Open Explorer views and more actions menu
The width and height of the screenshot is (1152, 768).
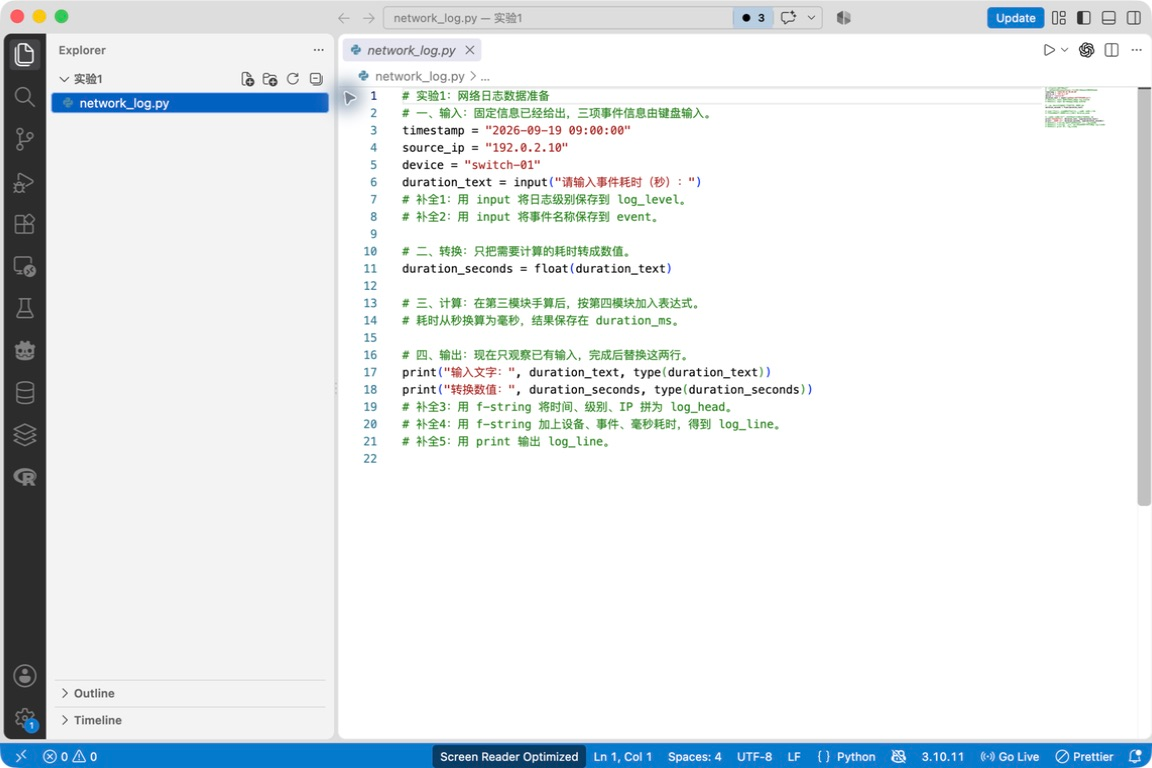[318, 50]
